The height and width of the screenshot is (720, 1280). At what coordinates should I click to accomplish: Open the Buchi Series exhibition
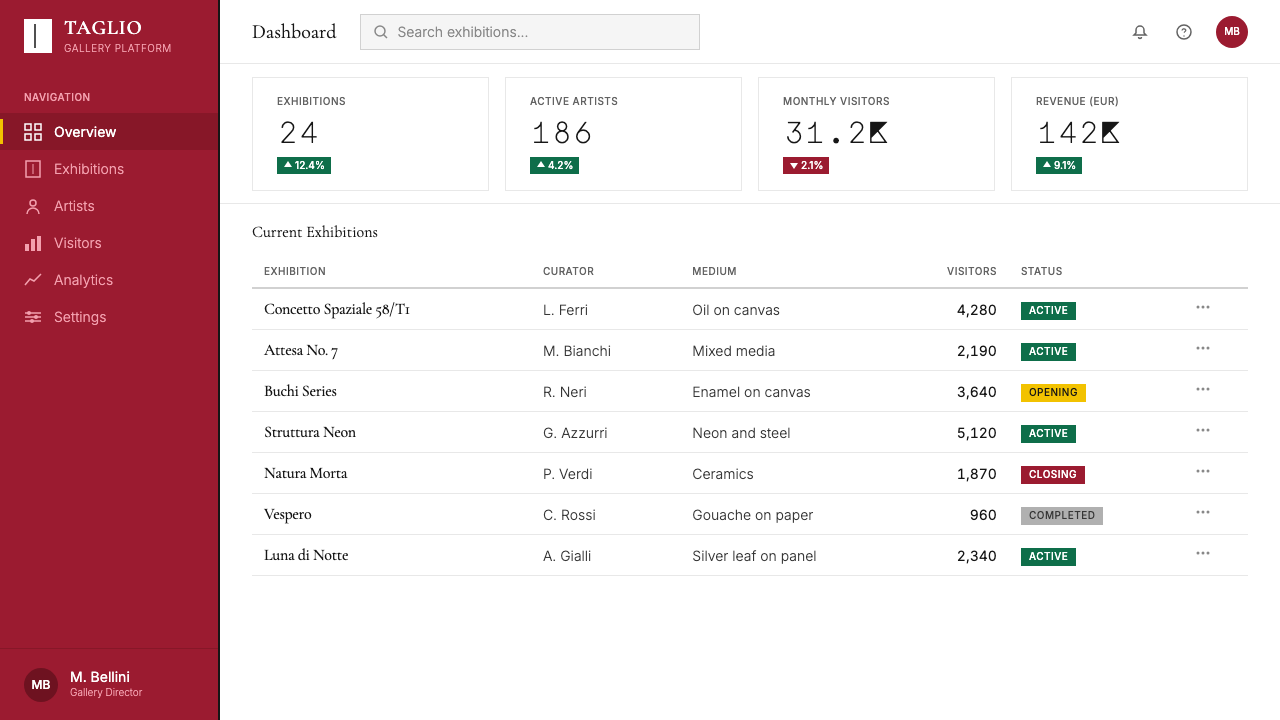(x=300, y=391)
